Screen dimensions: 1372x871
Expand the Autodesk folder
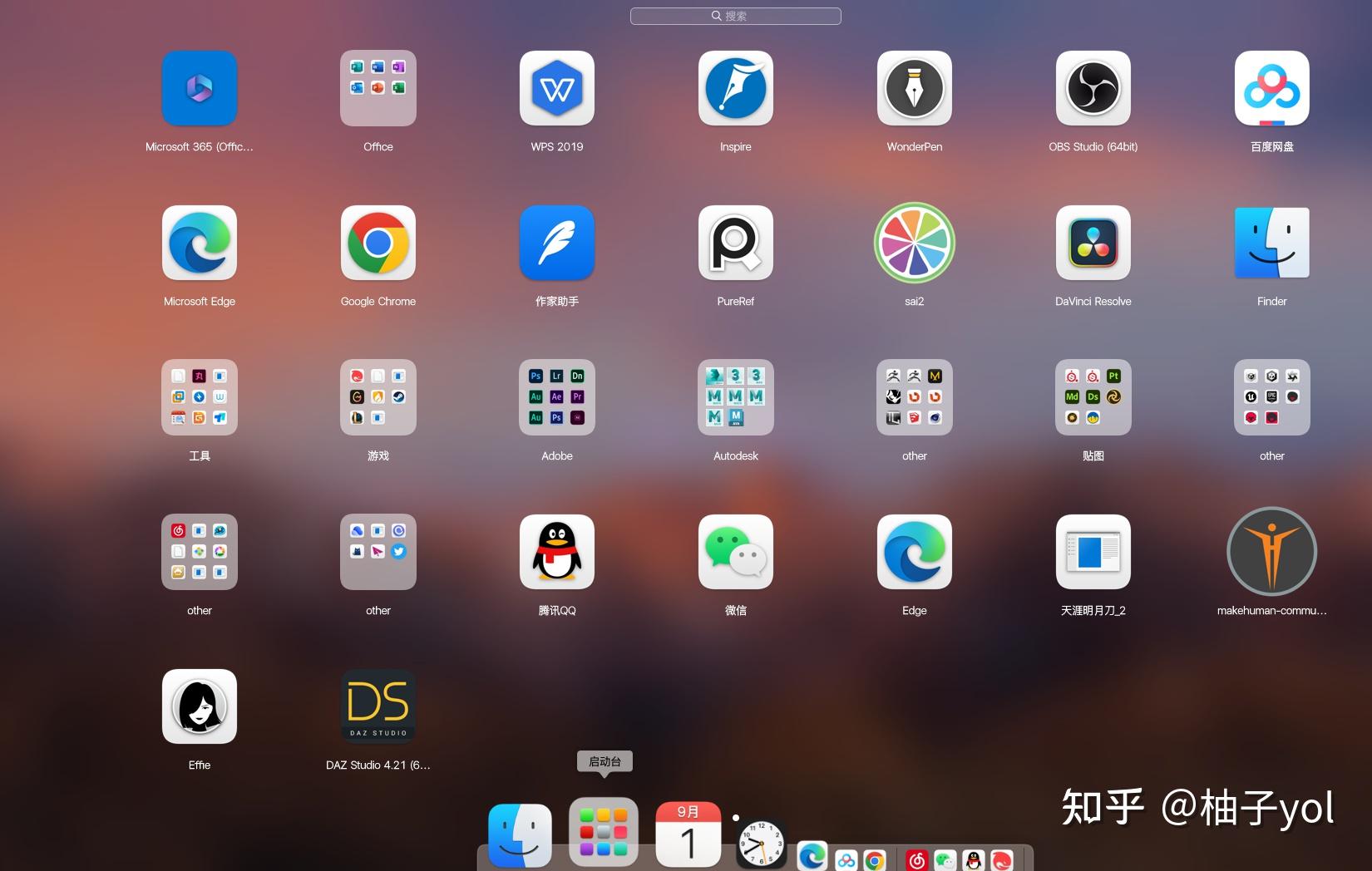click(735, 397)
